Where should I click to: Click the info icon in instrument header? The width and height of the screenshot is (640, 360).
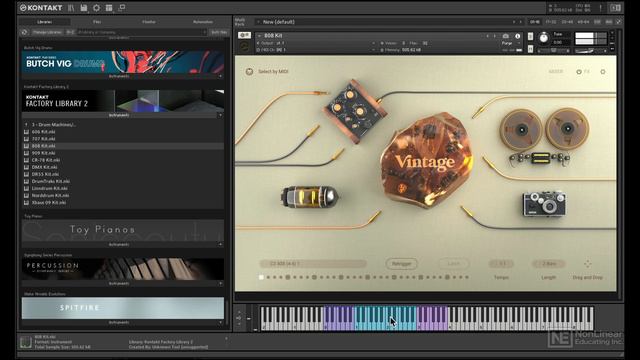[x=518, y=36]
